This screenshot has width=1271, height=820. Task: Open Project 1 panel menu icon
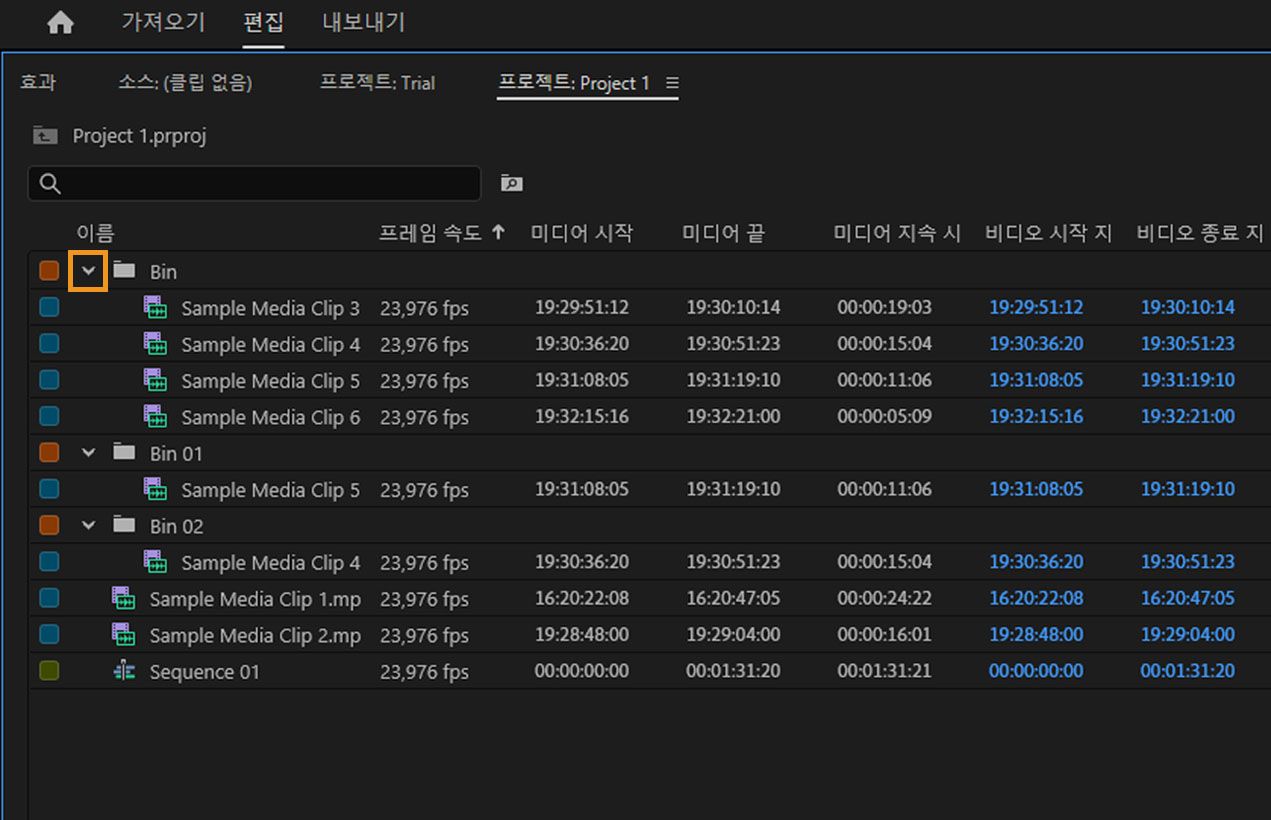pos(672,84)
